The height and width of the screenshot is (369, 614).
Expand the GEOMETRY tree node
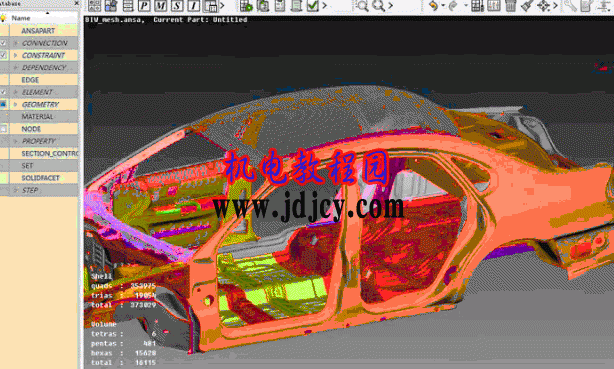coord(15,105)
